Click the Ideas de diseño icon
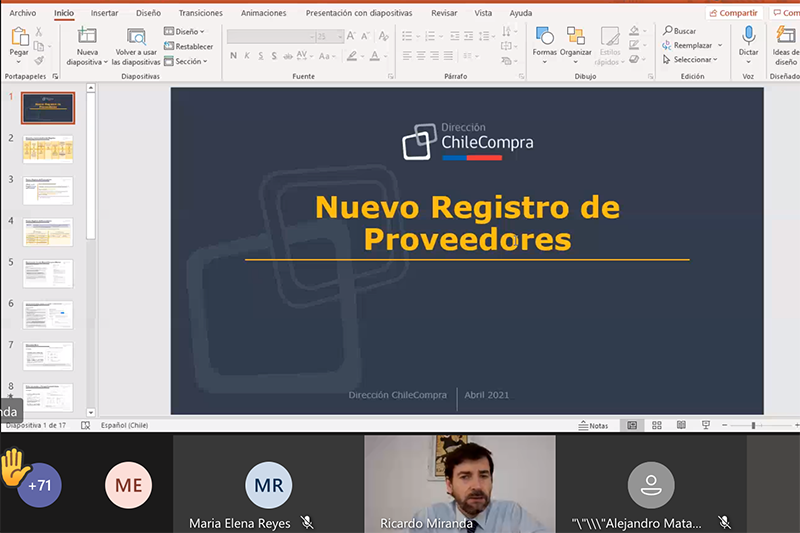This screenshot has height=533, width=800. pos(786,36)
